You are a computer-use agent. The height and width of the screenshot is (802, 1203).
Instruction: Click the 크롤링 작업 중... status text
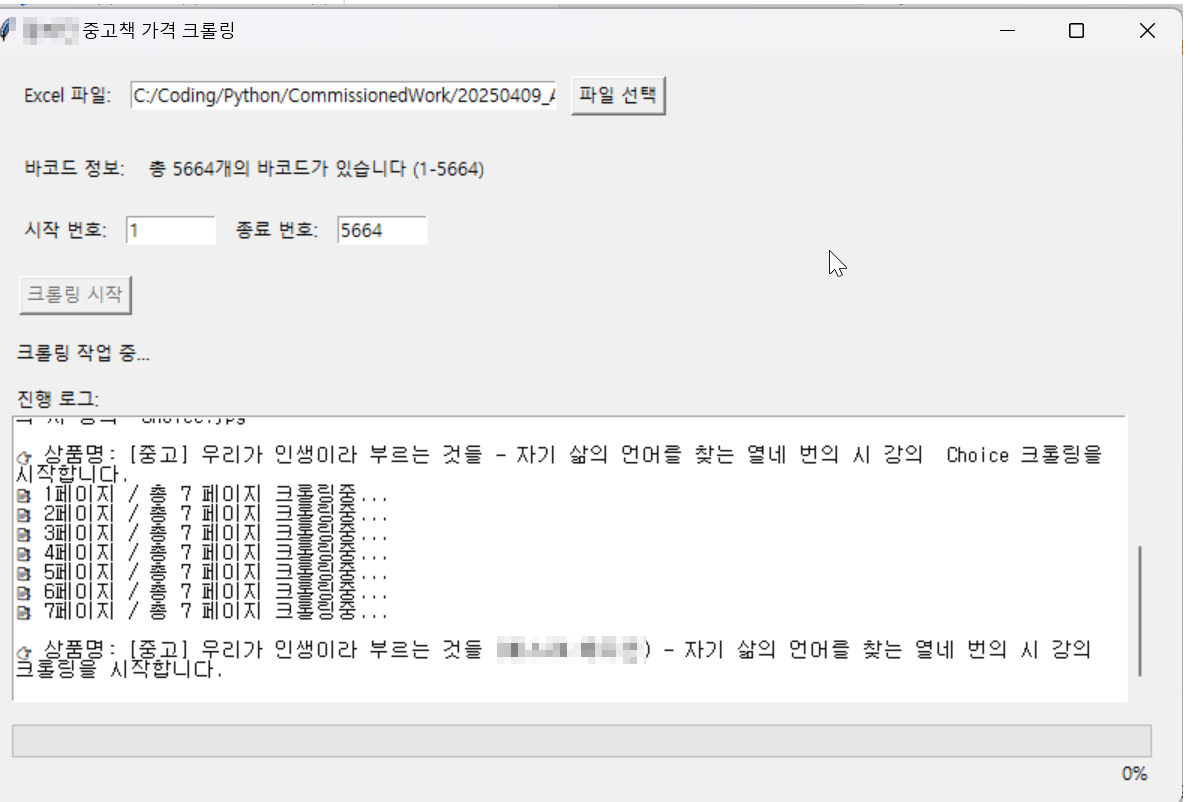pyautogui.click(x=83, y=352)
